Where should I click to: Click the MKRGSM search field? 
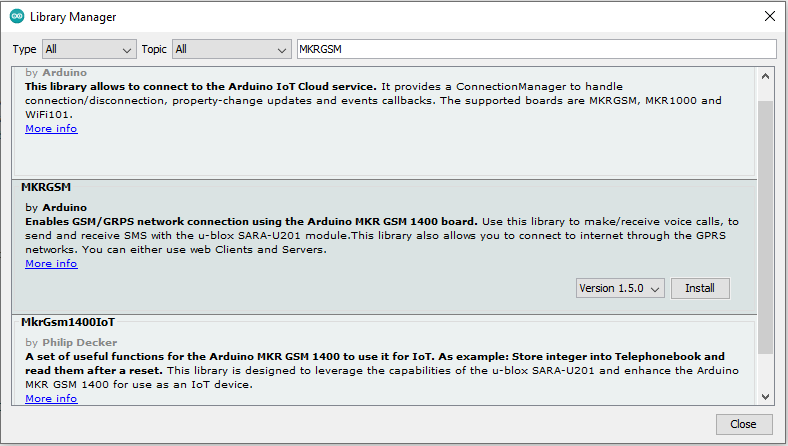click(x=536, y=49)
